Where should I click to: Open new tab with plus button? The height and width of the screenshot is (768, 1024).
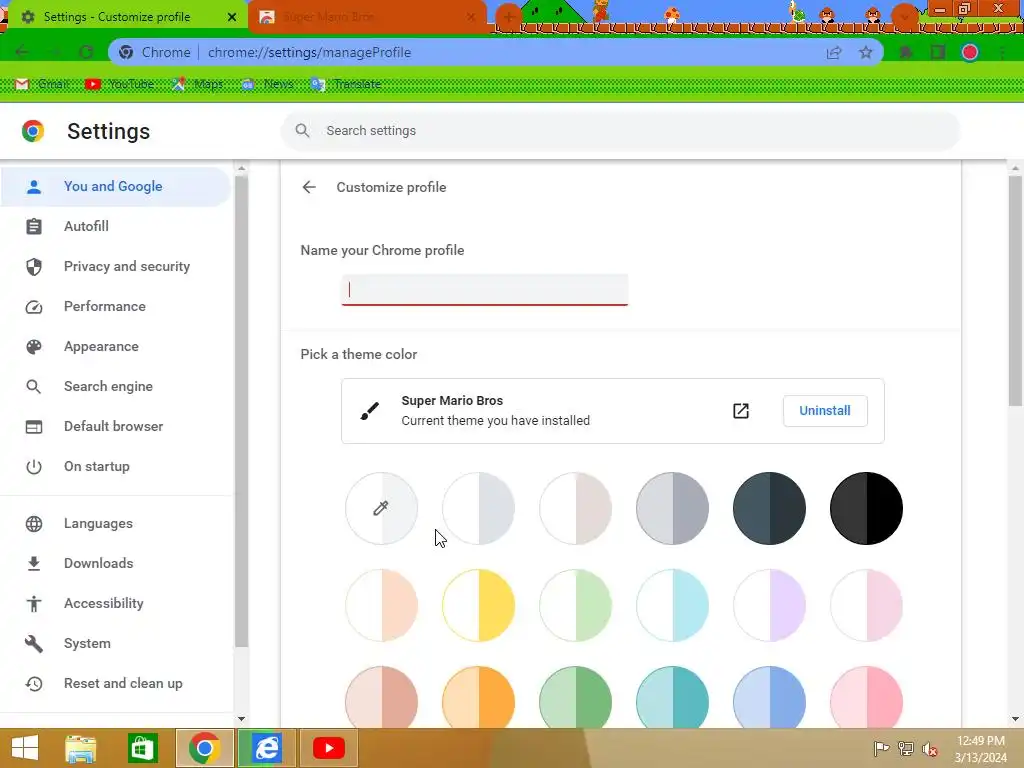(x=509, y=18)
